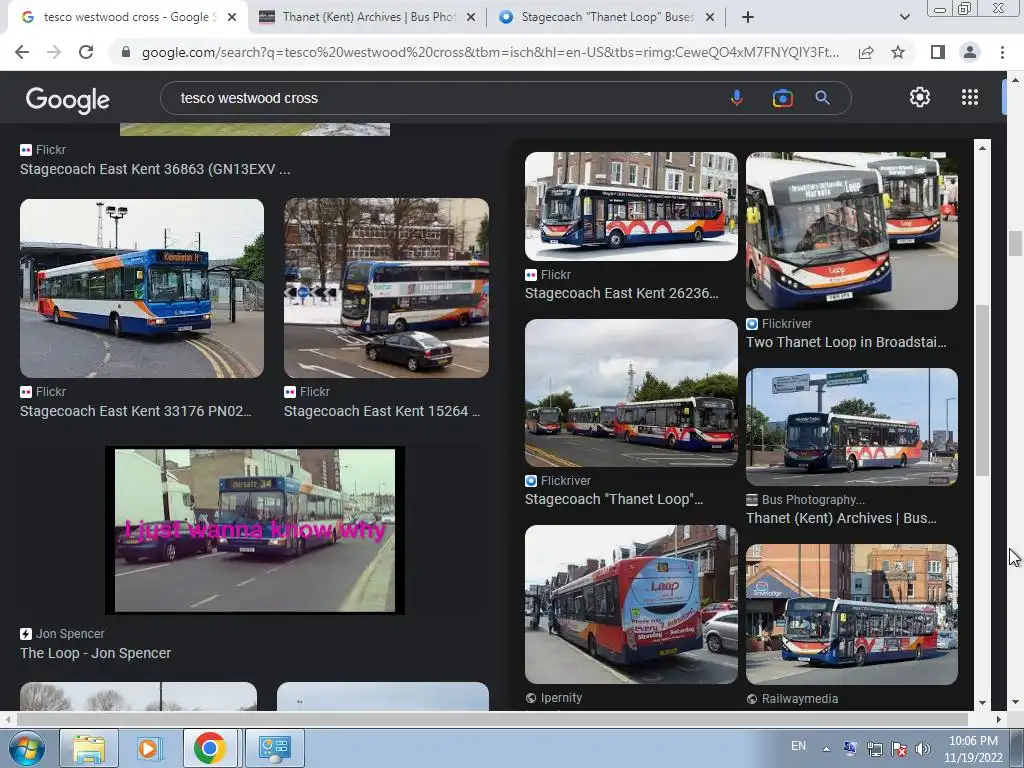Open Thanet (Kent) Archives bus thumbnail
Image resolution: width=1024 pixels, height=768 pixels.
coord(852,427)
